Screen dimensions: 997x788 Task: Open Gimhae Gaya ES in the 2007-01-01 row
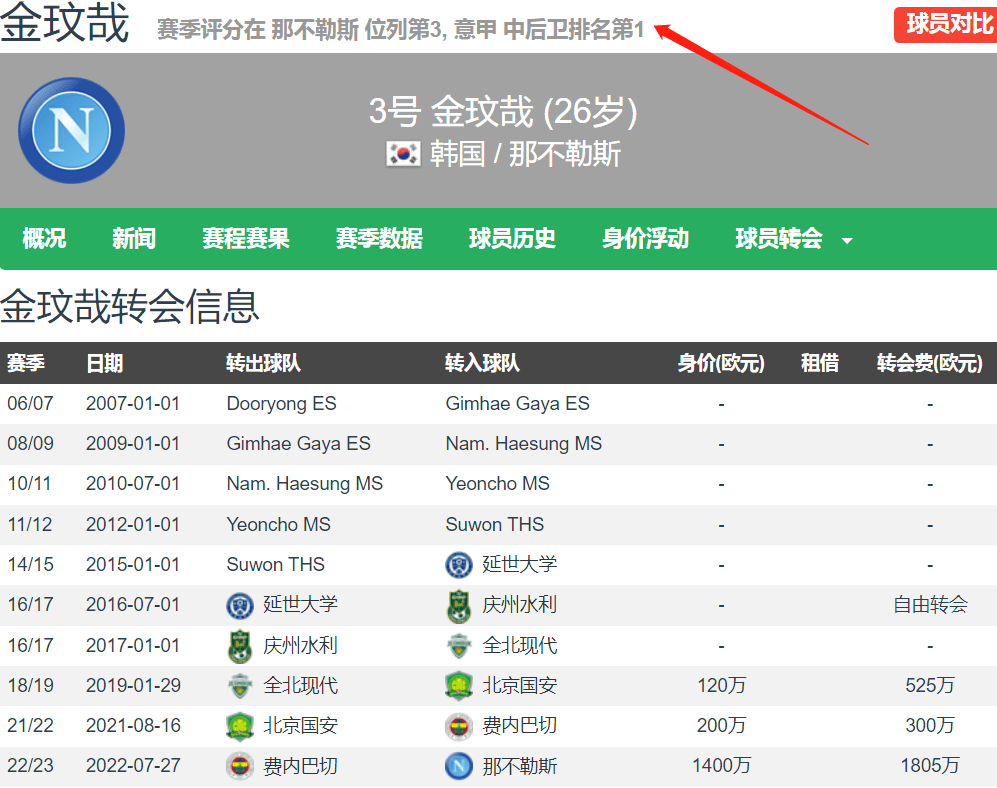(518, 404)
